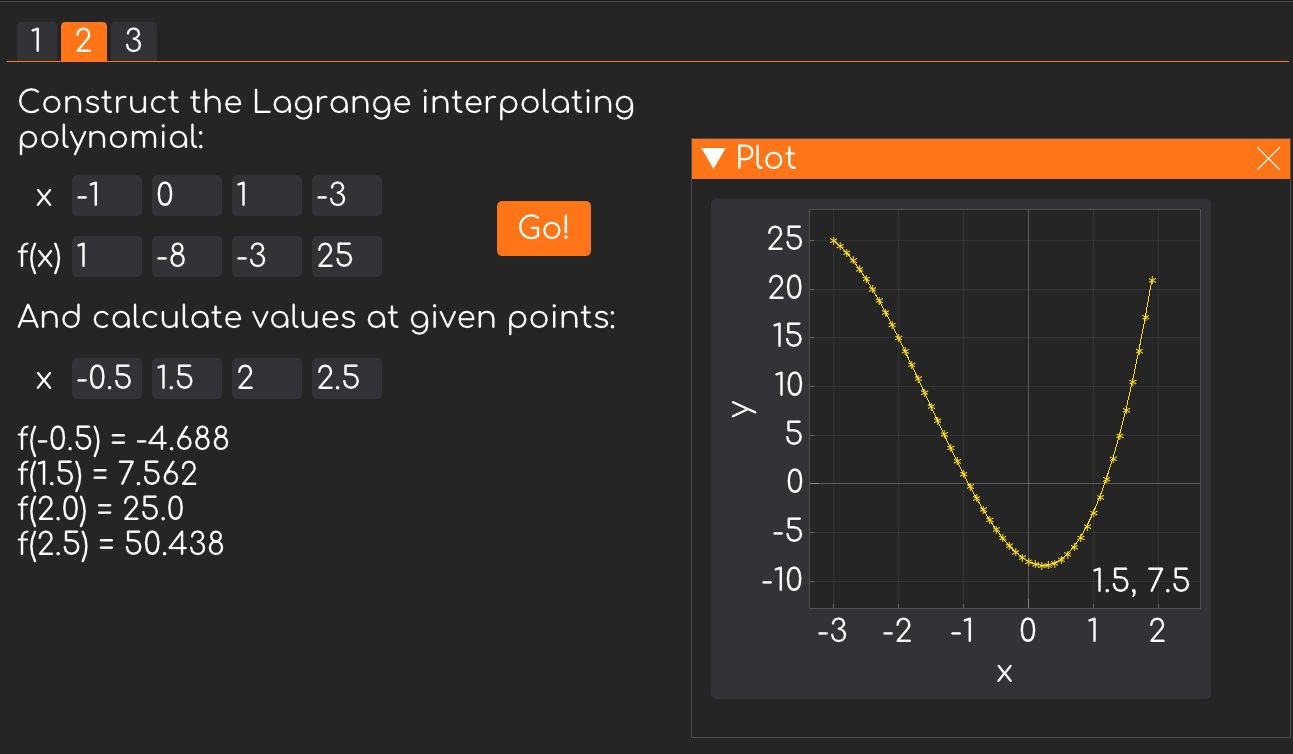
Task: Select the x input containing 0
Action: click(186, 195)
